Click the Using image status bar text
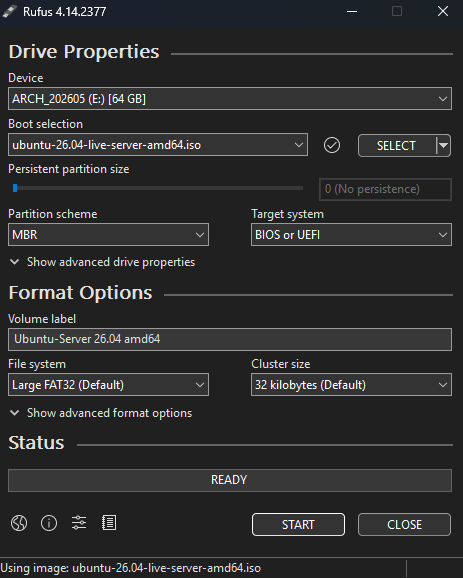The image size is (463, 578). 130,568
